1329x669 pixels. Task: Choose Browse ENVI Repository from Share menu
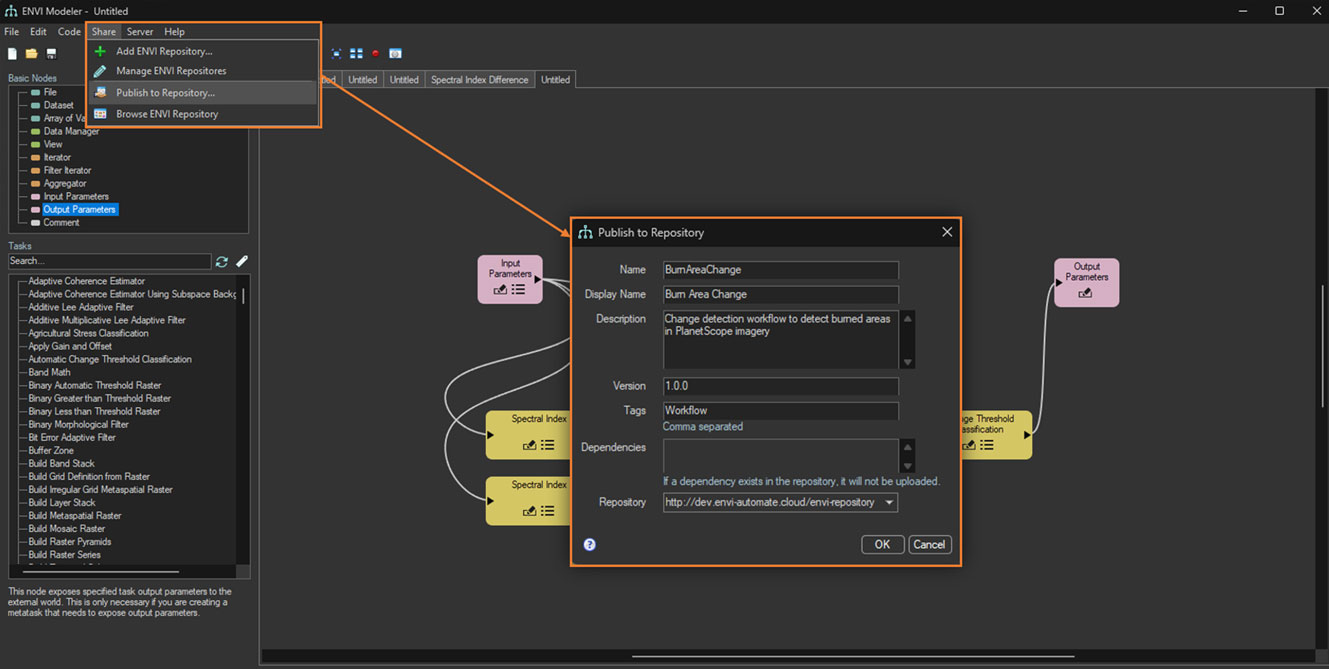point(167,114)
